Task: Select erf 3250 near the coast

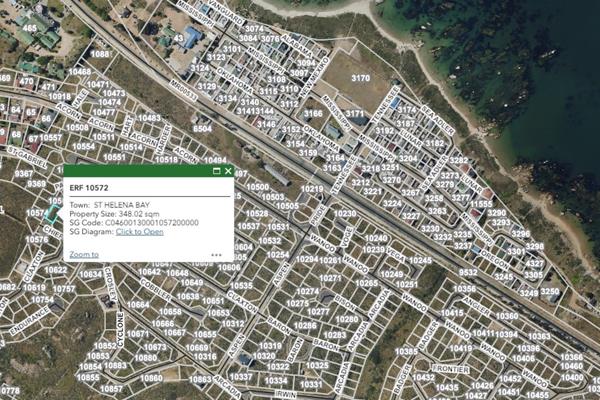Action: 550,292
